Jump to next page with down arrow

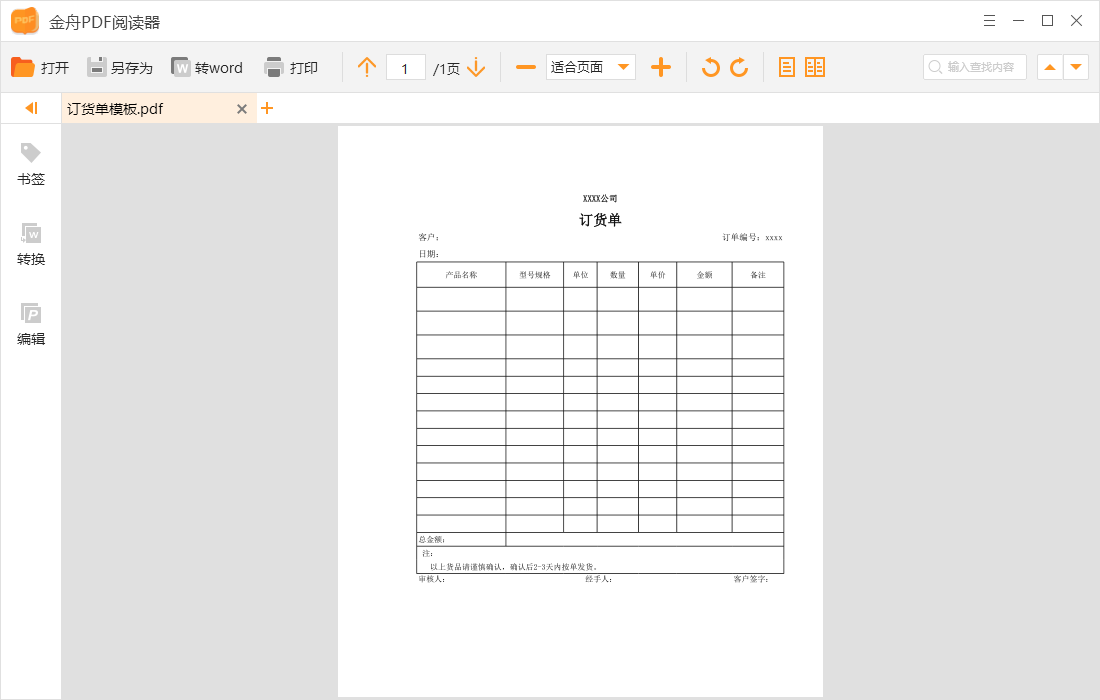477,67
